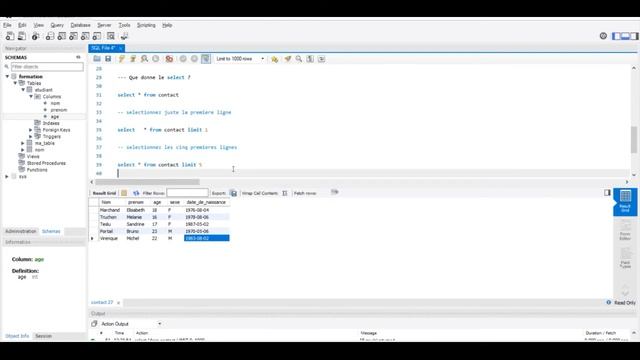Open a script file in the editor toolbar
This screenshot has width=640, height=360.
coord(97,59)
